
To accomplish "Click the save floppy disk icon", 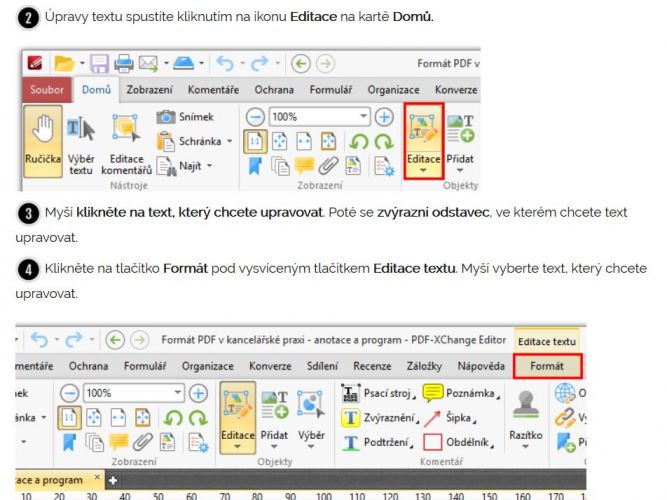I will coord(99,64).
